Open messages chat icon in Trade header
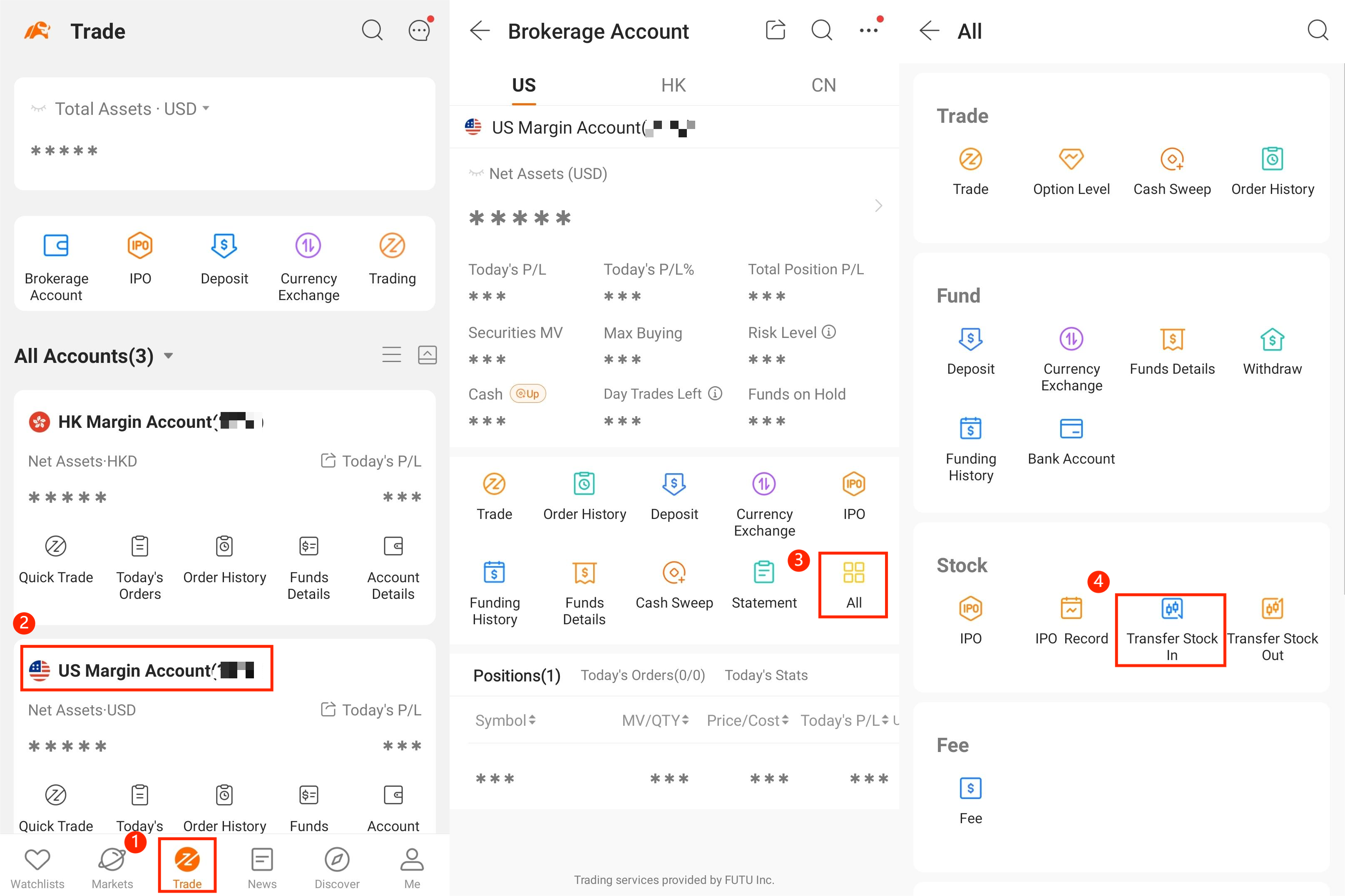This screenshot has width=1345, height=896. pos(420,30)
